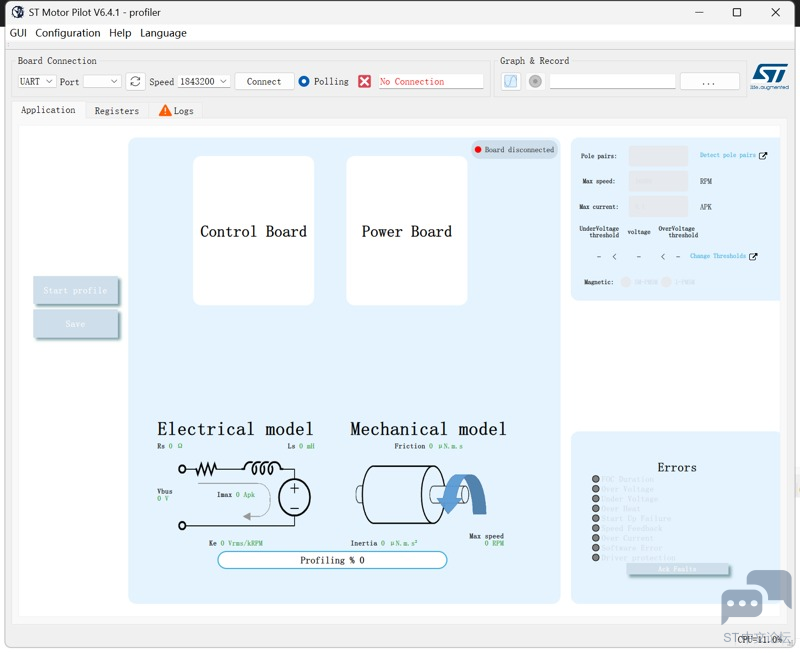Image resolution: width=800 pixels, height=653 pixels.
Task: Click the Power Board card
Action: pos(407,231)
